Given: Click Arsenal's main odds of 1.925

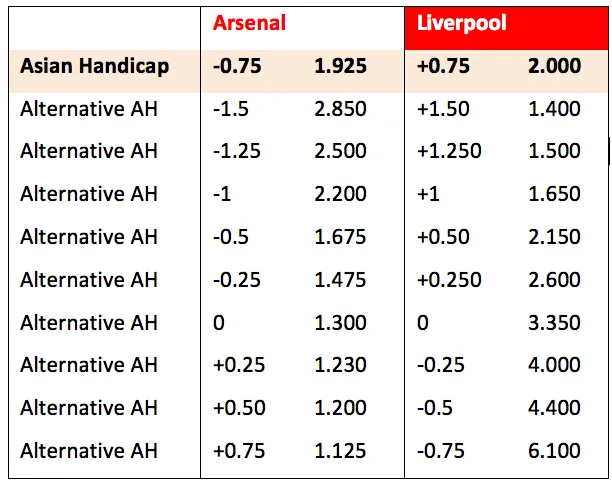Looking at the screenshot, I should tap(341, 66).
